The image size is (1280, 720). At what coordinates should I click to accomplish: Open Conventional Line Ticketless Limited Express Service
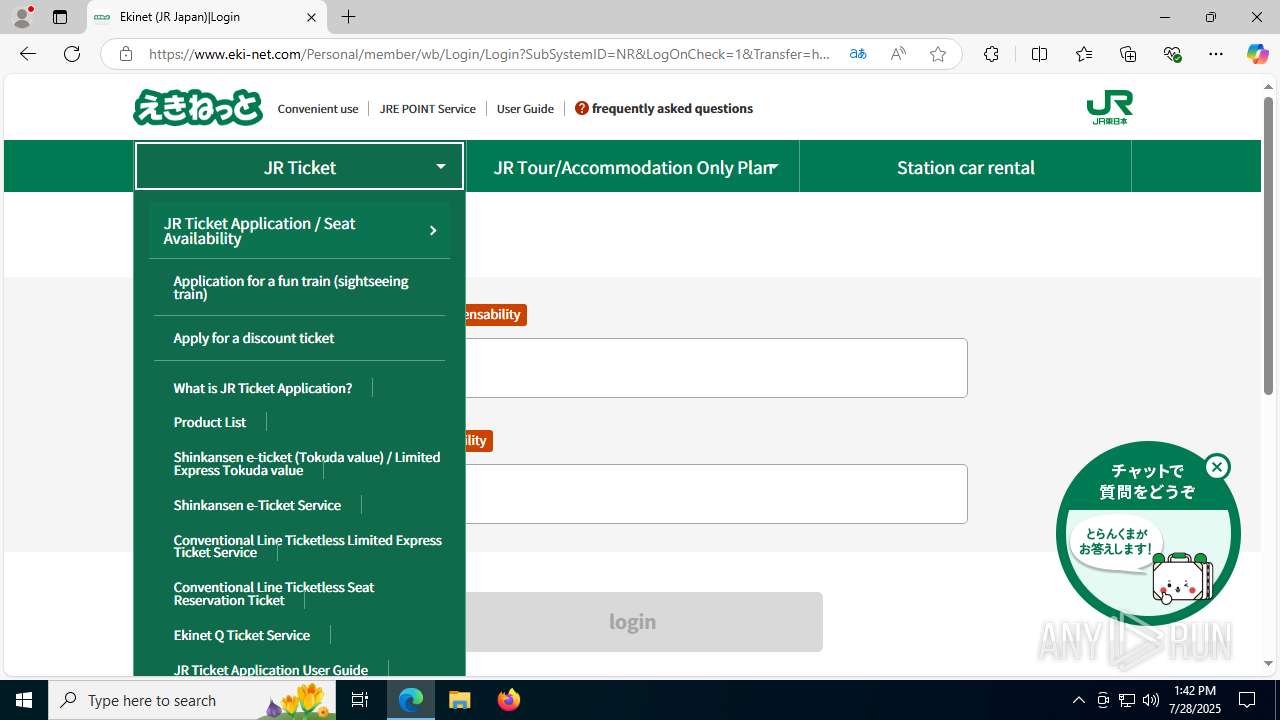click(x=307, y=546)
